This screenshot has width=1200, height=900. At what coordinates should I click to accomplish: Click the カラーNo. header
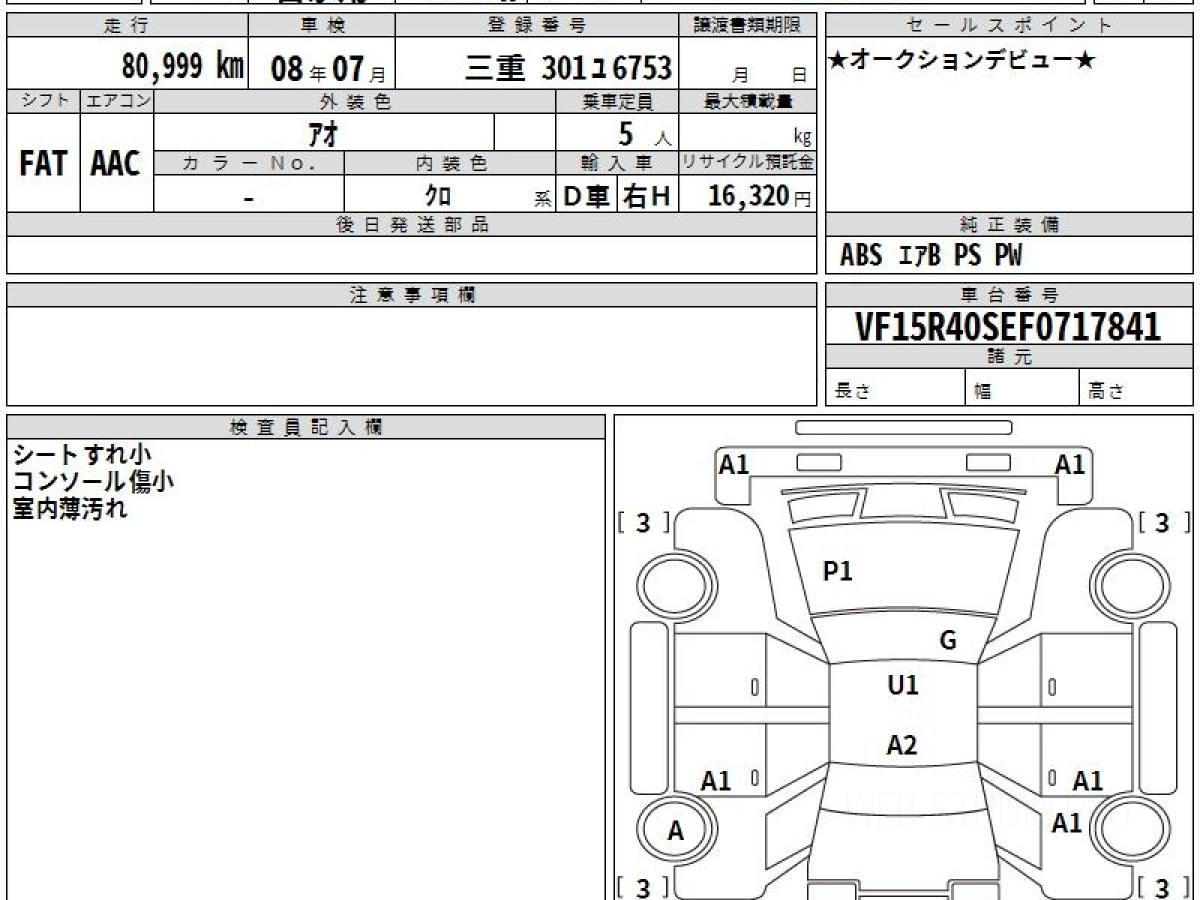pos(249,163)
